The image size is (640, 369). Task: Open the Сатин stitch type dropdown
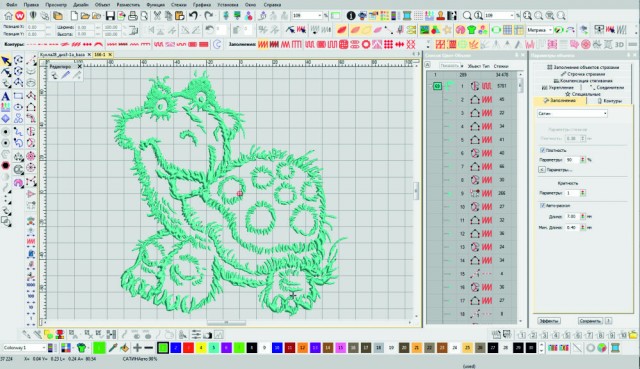(572, 113)
